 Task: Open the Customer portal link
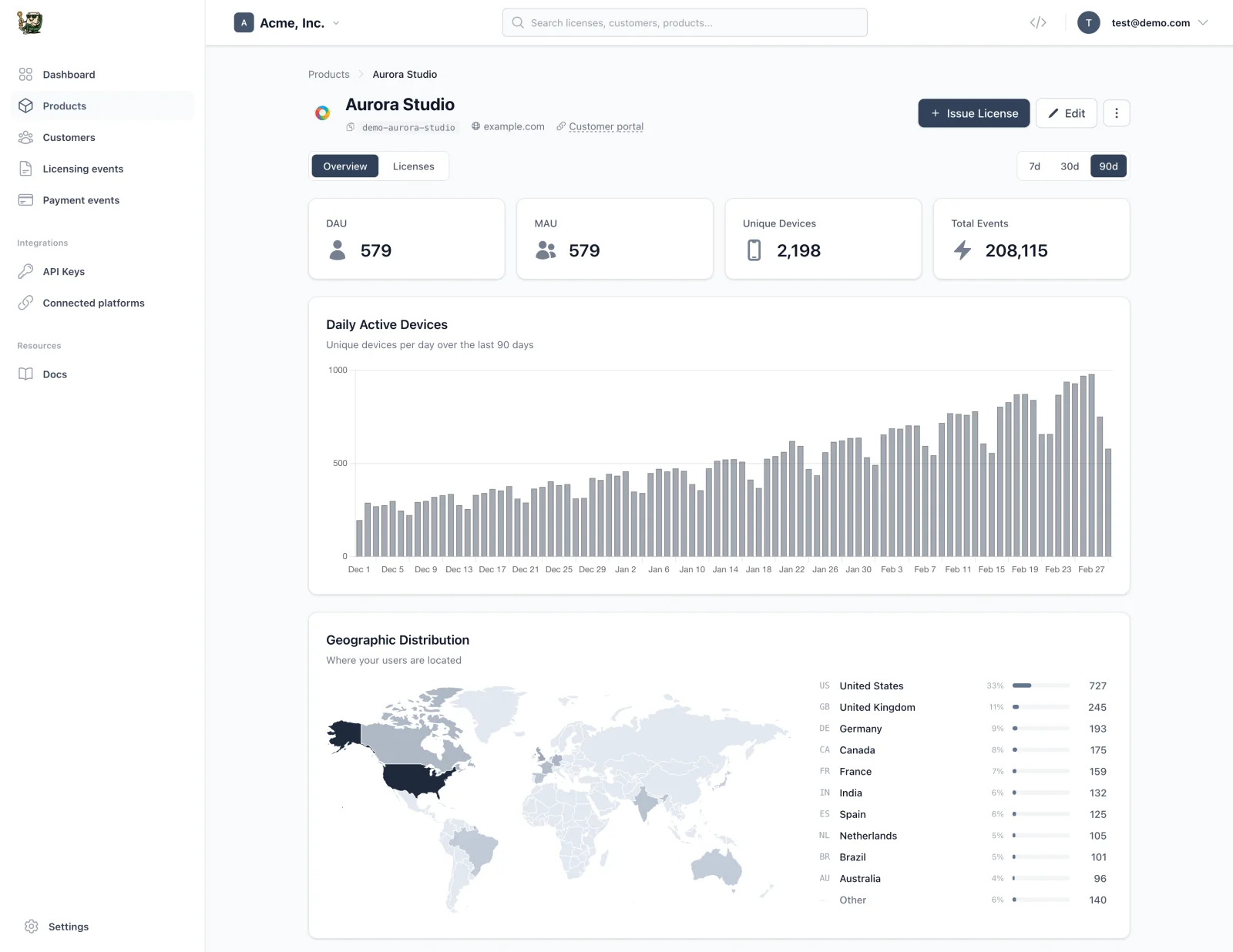point(606,126)
